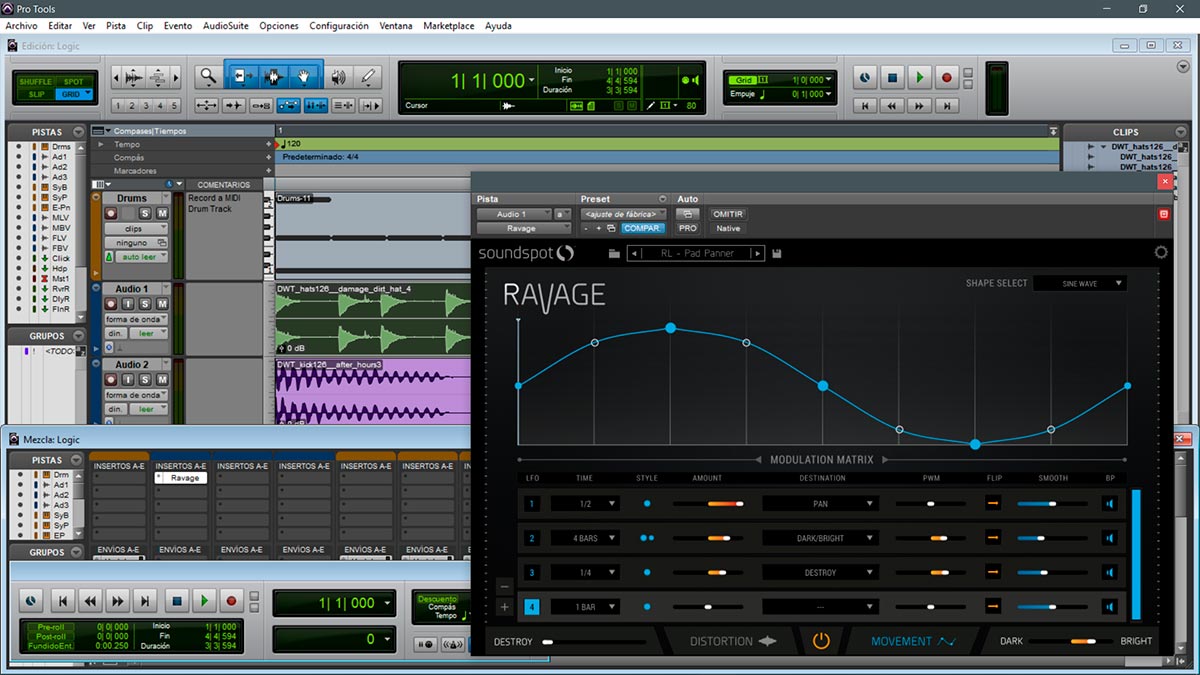Viewport: 1200px width, 675px height.
Task: Click OMITIR to bypass the plugin
Action: tap(727, 214)
